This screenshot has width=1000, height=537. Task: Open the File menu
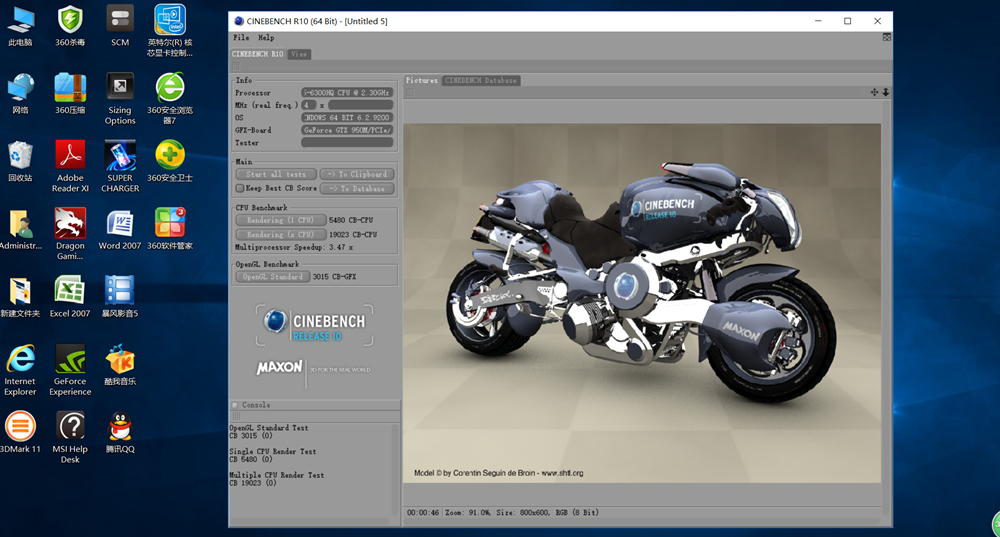pos(241,38)
